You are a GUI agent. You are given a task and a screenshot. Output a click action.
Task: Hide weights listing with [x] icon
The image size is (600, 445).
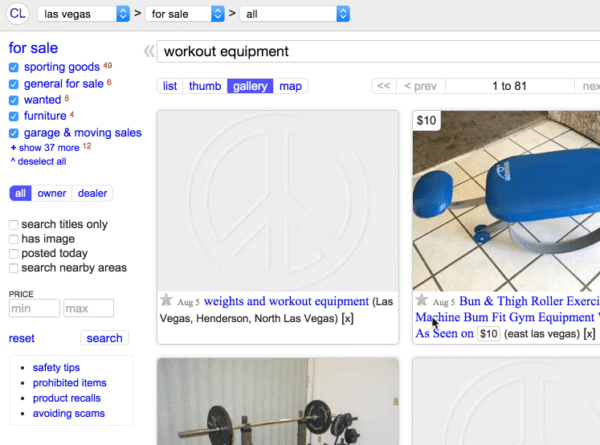click(347, 318)
